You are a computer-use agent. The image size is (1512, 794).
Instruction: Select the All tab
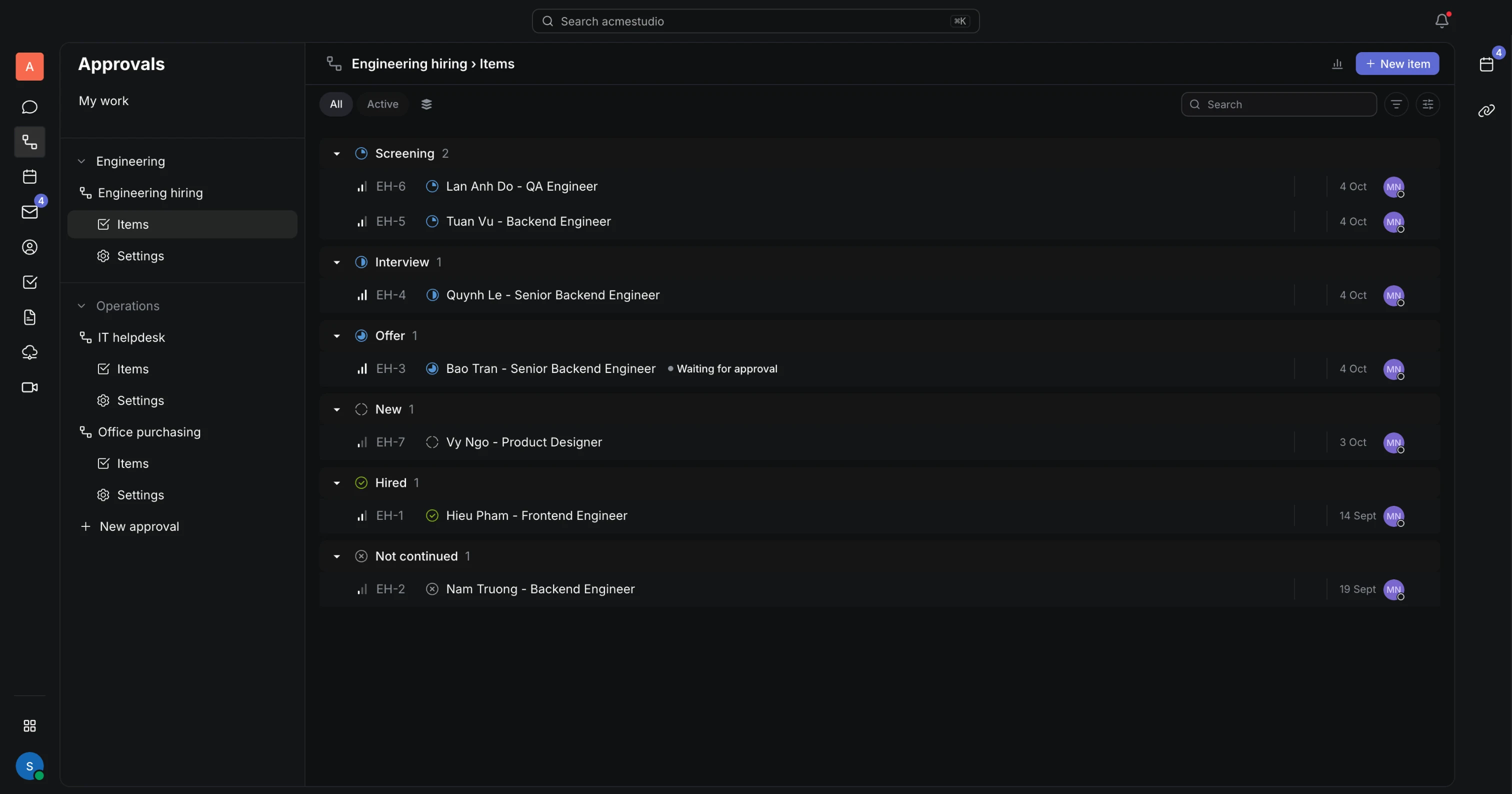(335, 104)
